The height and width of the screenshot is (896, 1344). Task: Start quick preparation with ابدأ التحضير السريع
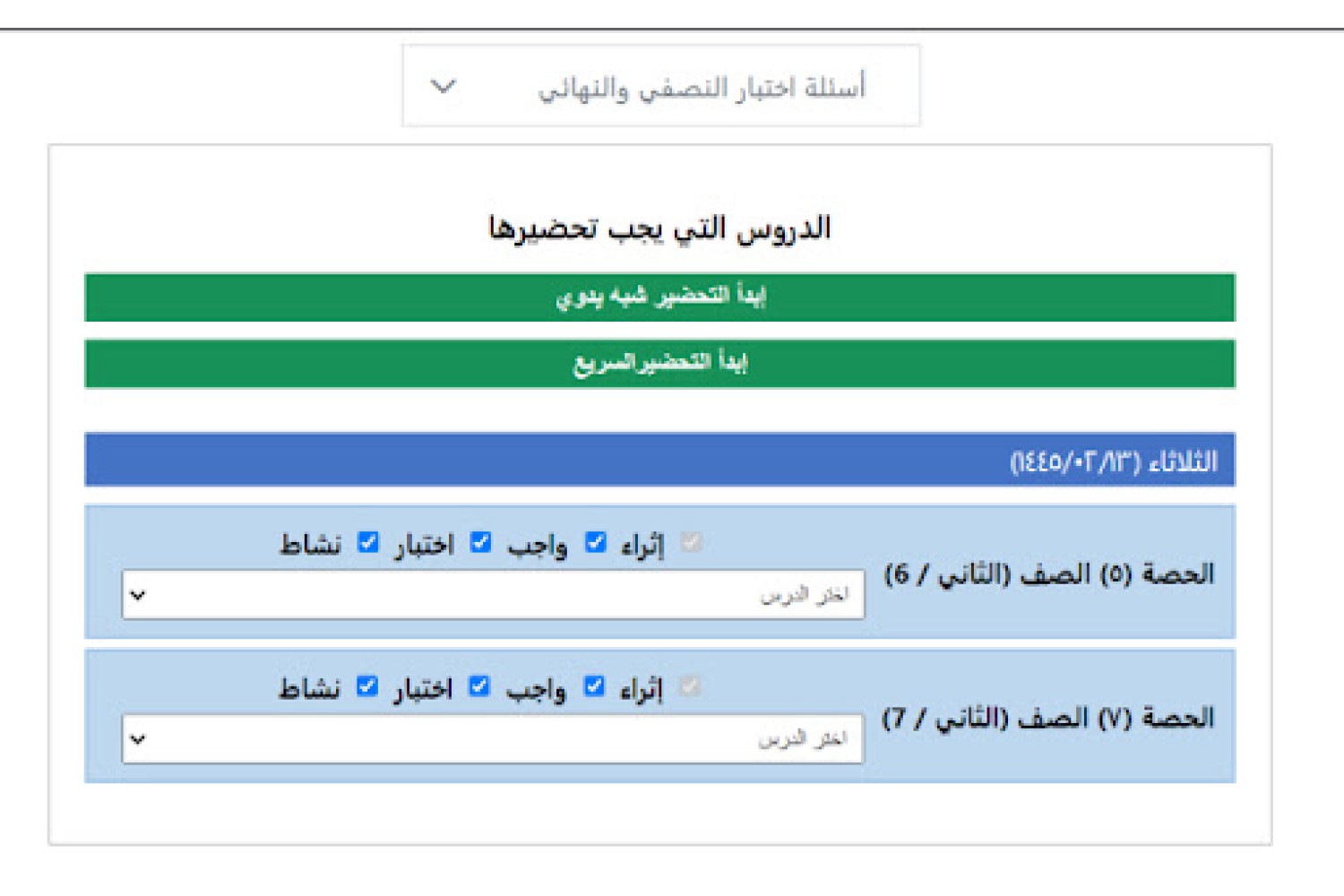(659, 363)
